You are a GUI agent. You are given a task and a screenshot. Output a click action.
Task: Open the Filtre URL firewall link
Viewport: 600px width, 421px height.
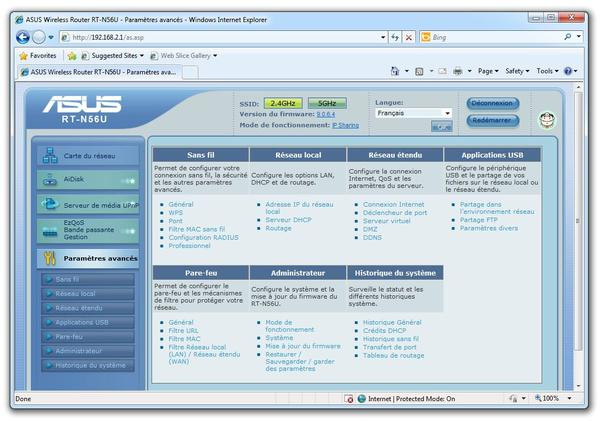coord(183,331)
